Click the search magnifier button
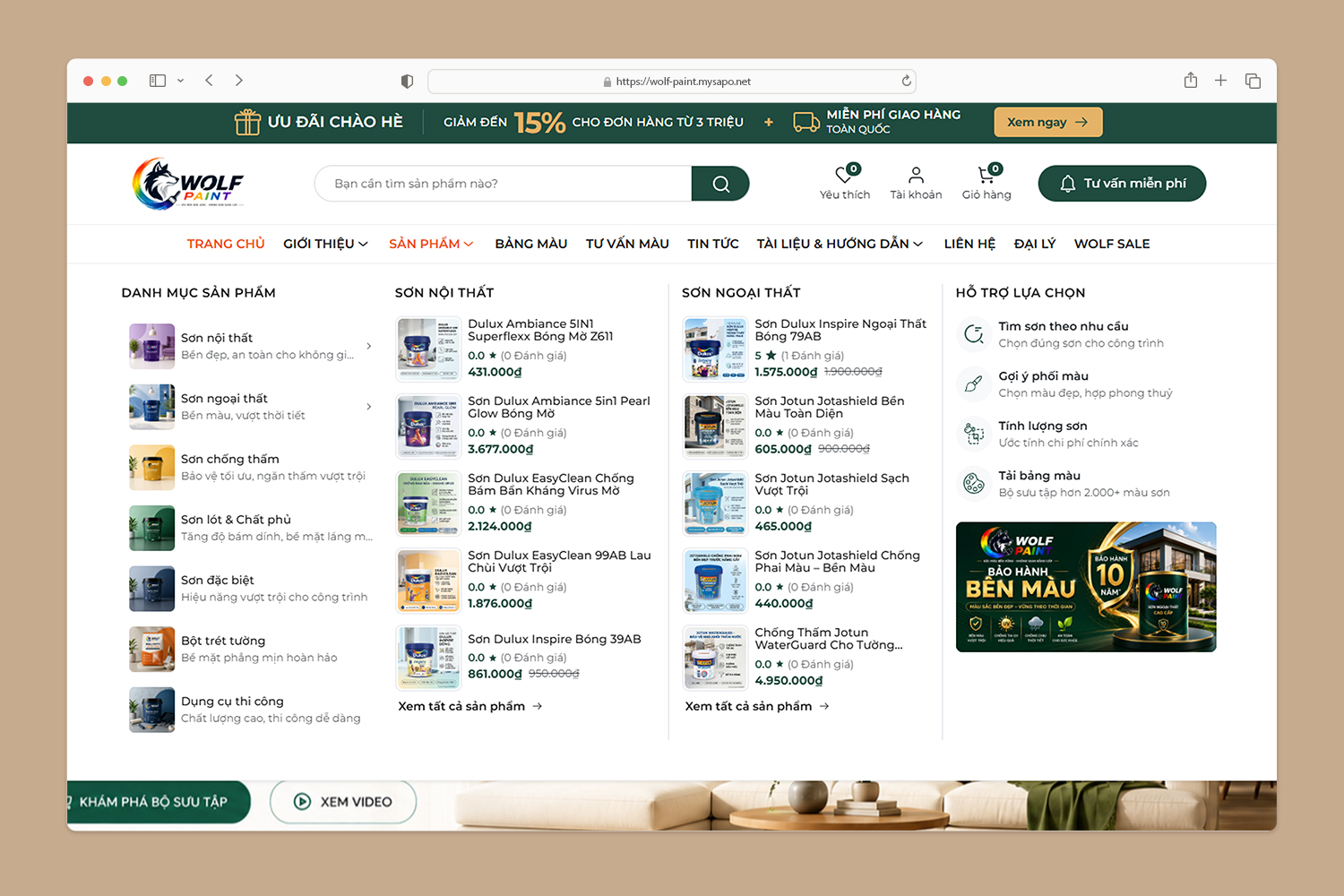 [720, 184]
